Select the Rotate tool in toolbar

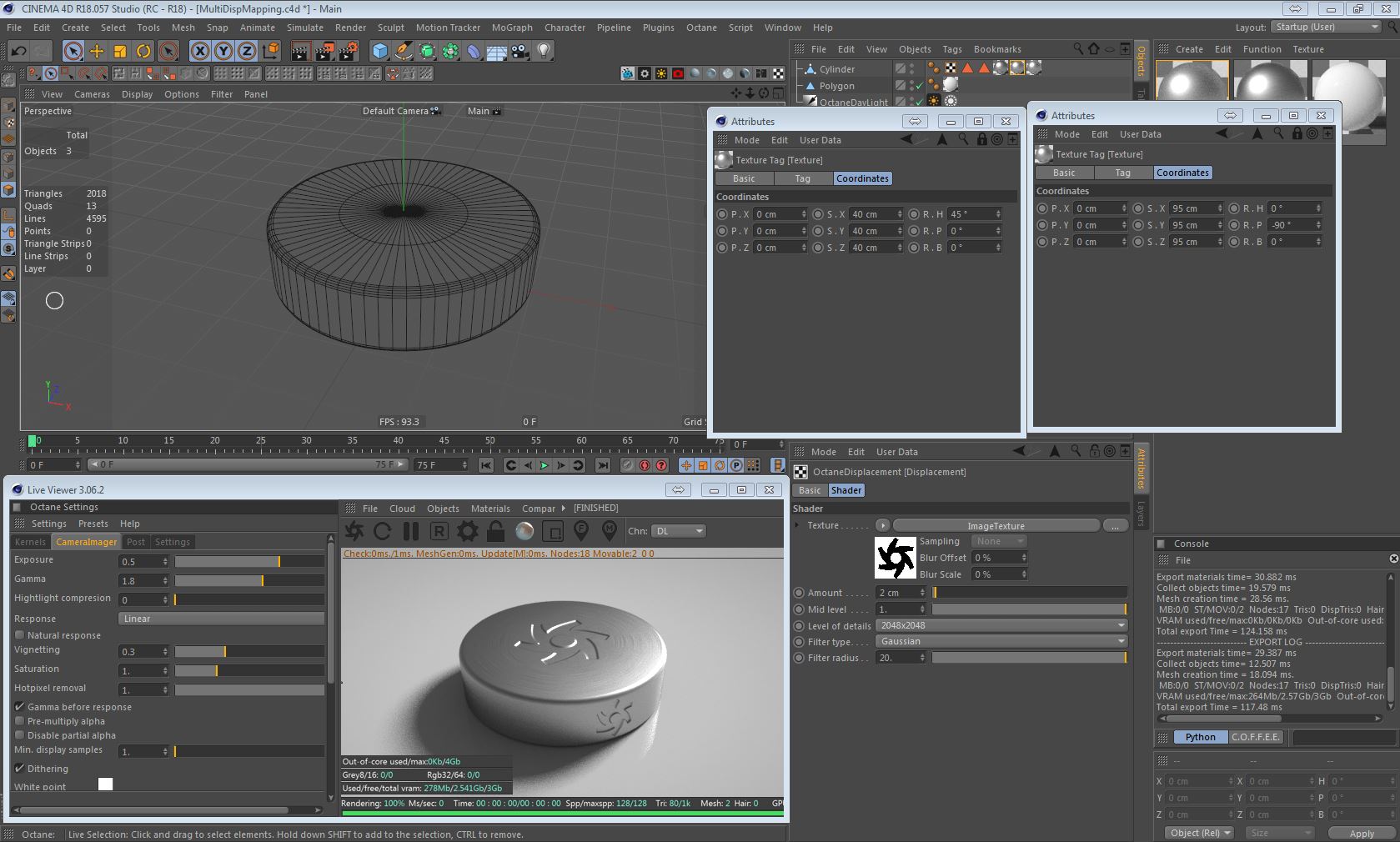pyautogui.click(x=143, y=51)
